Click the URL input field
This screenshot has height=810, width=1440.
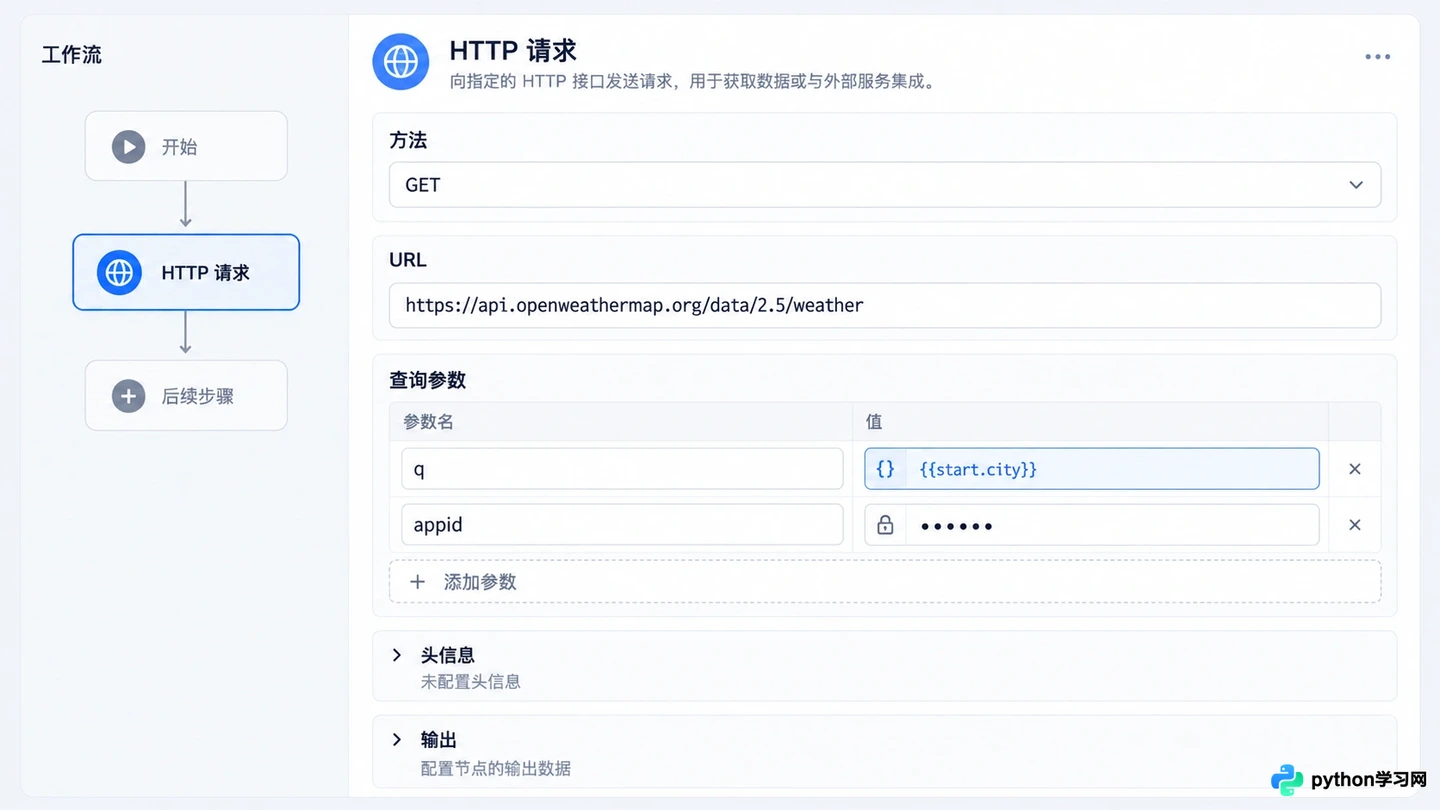885,305
